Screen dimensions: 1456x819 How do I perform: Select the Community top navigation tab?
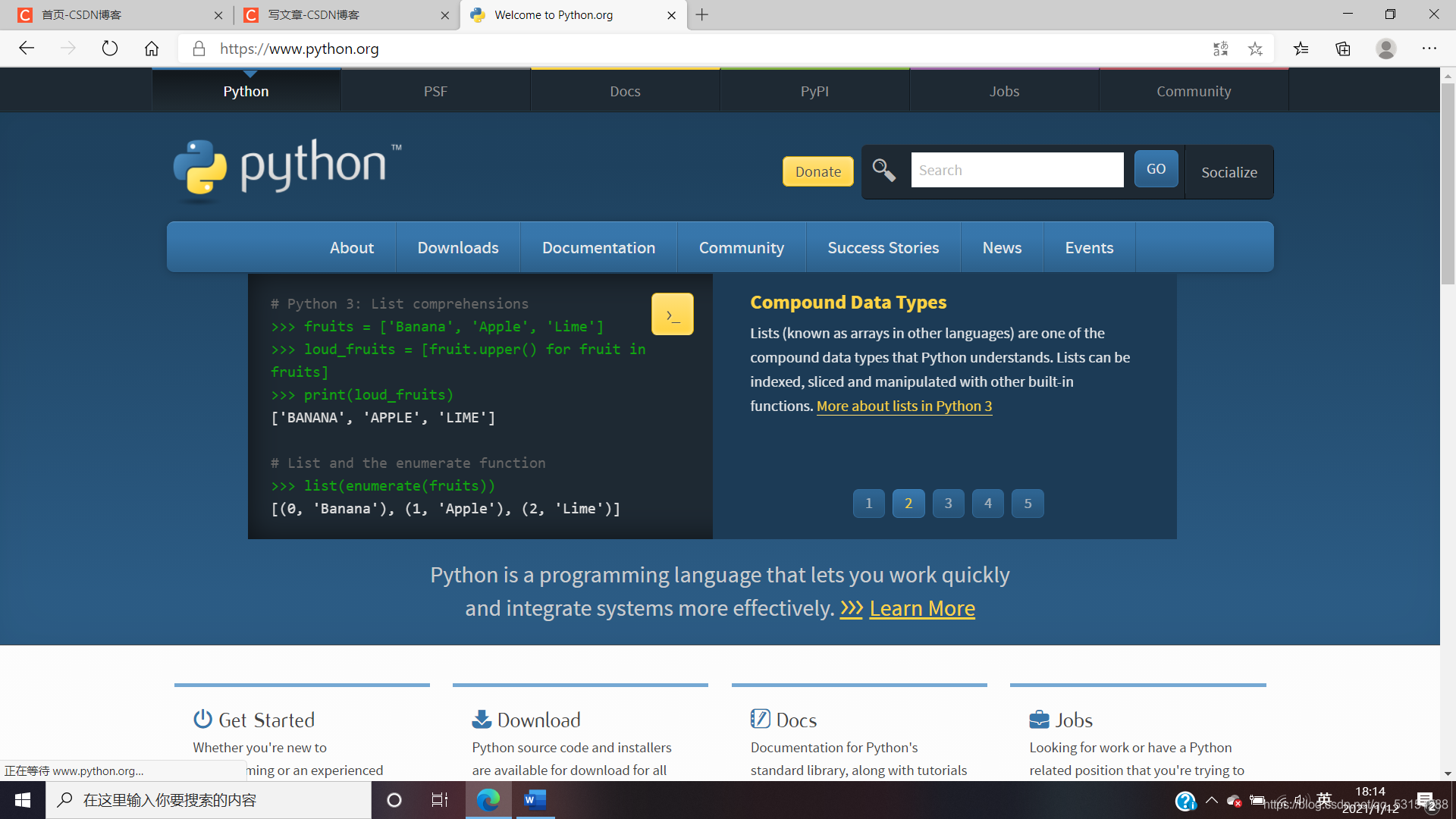tap(1194, 91)
